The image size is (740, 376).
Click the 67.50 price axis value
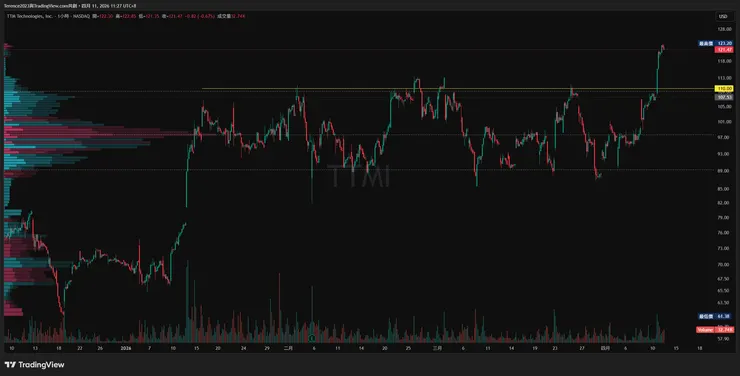tap(724, 278)
